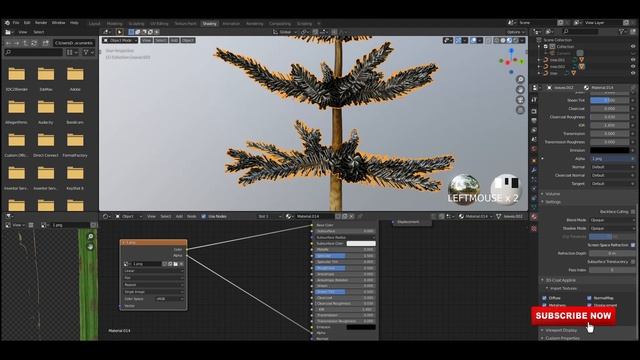Click node editor zoom icon in image editor
The image size is (640, 360).
click(x=91, y=236)
